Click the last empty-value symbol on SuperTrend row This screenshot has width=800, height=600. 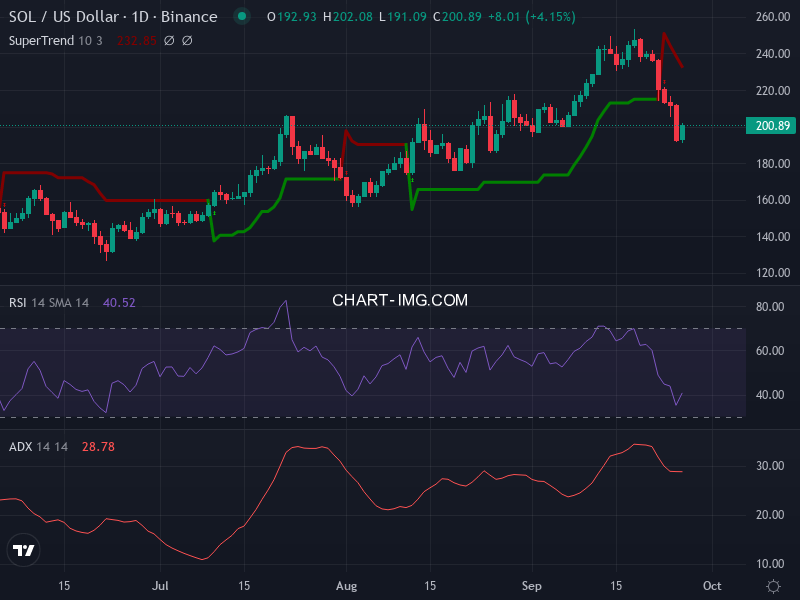pos(187,41)
